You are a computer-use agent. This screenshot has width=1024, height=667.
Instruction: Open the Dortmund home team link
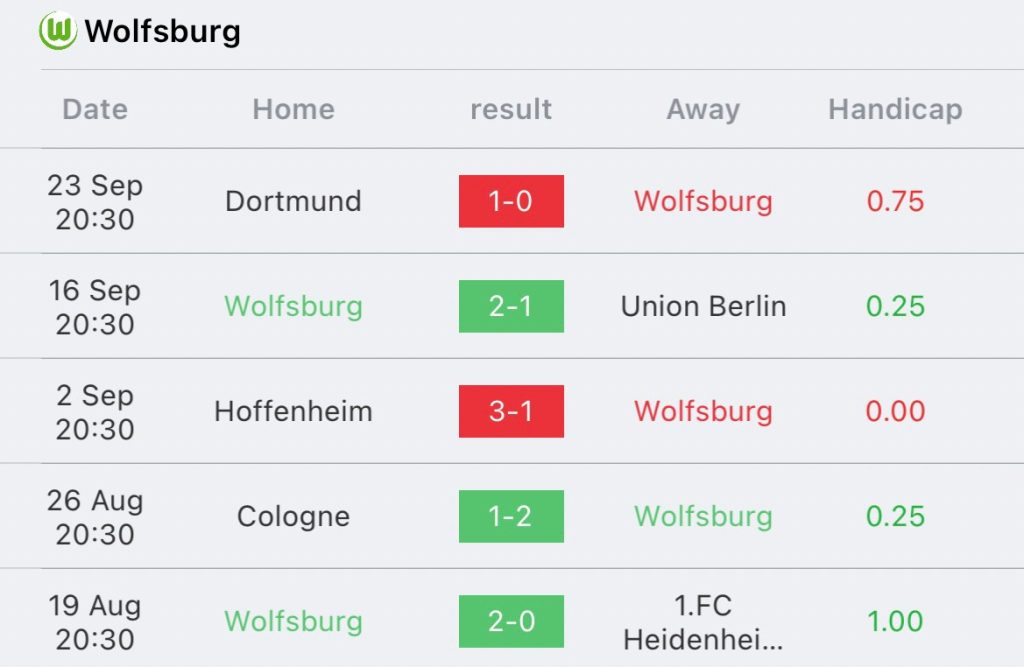tap(293, 201)
